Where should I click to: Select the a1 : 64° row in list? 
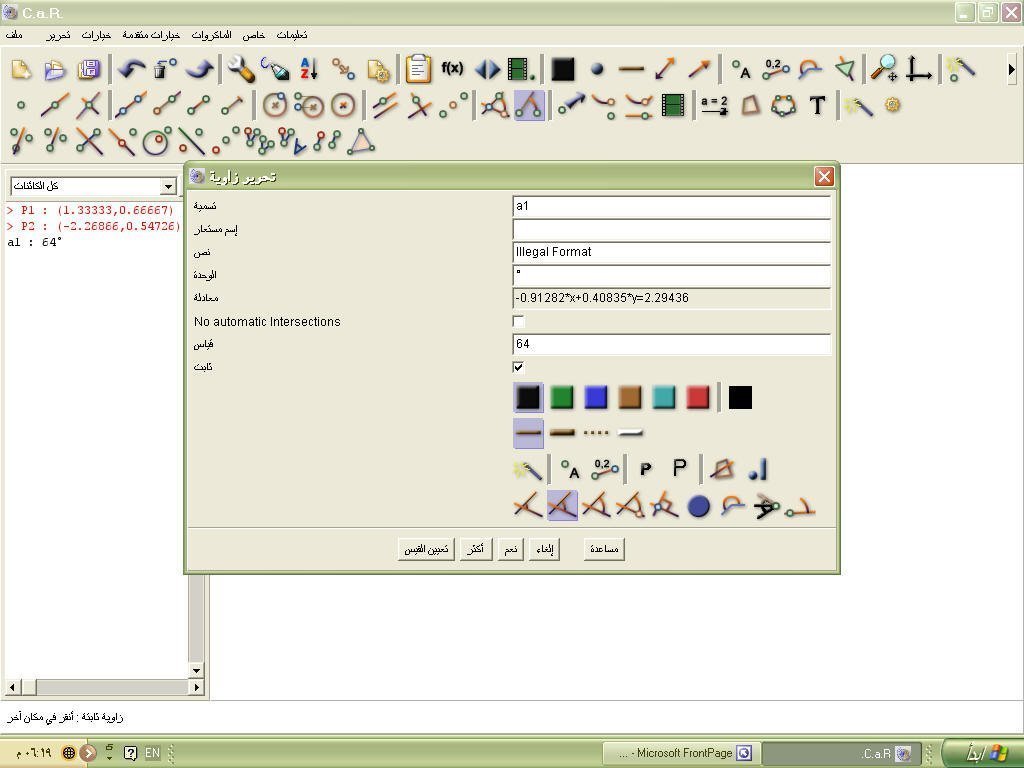(x=35, y=242)
